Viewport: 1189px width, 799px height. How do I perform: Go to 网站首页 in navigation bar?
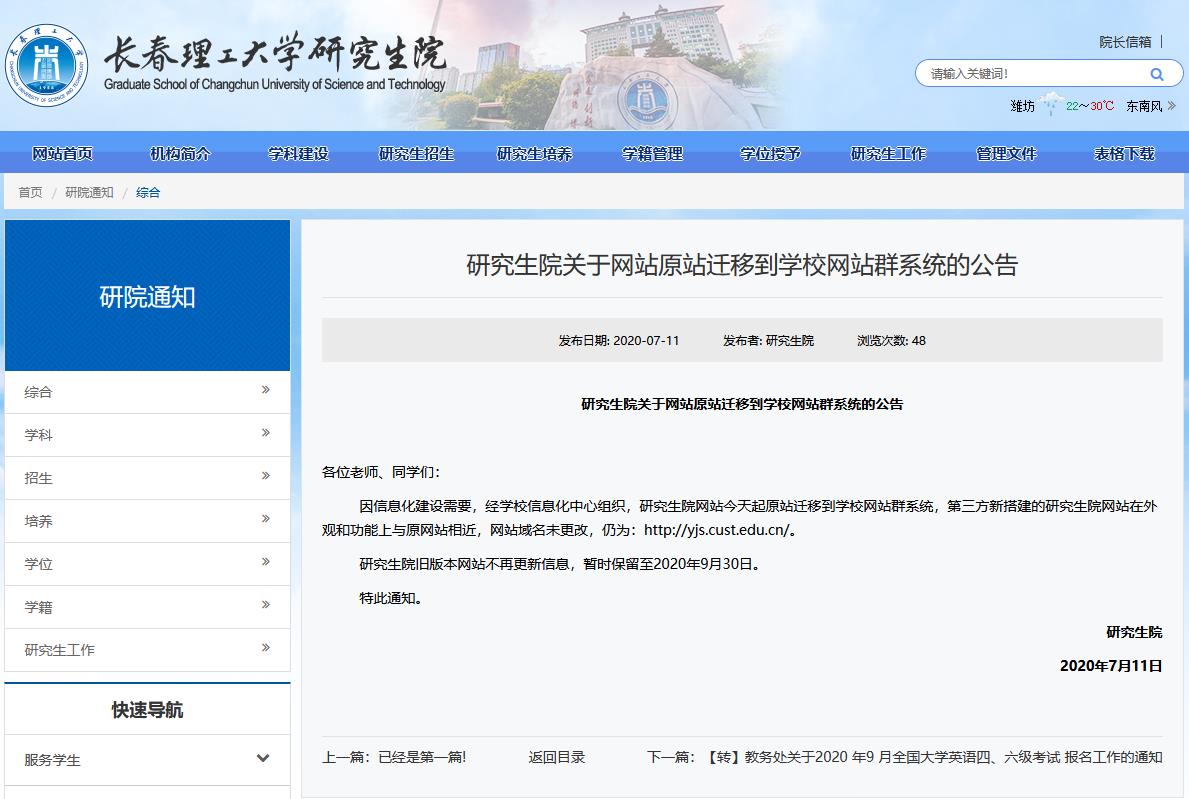(x=62, y=153)
